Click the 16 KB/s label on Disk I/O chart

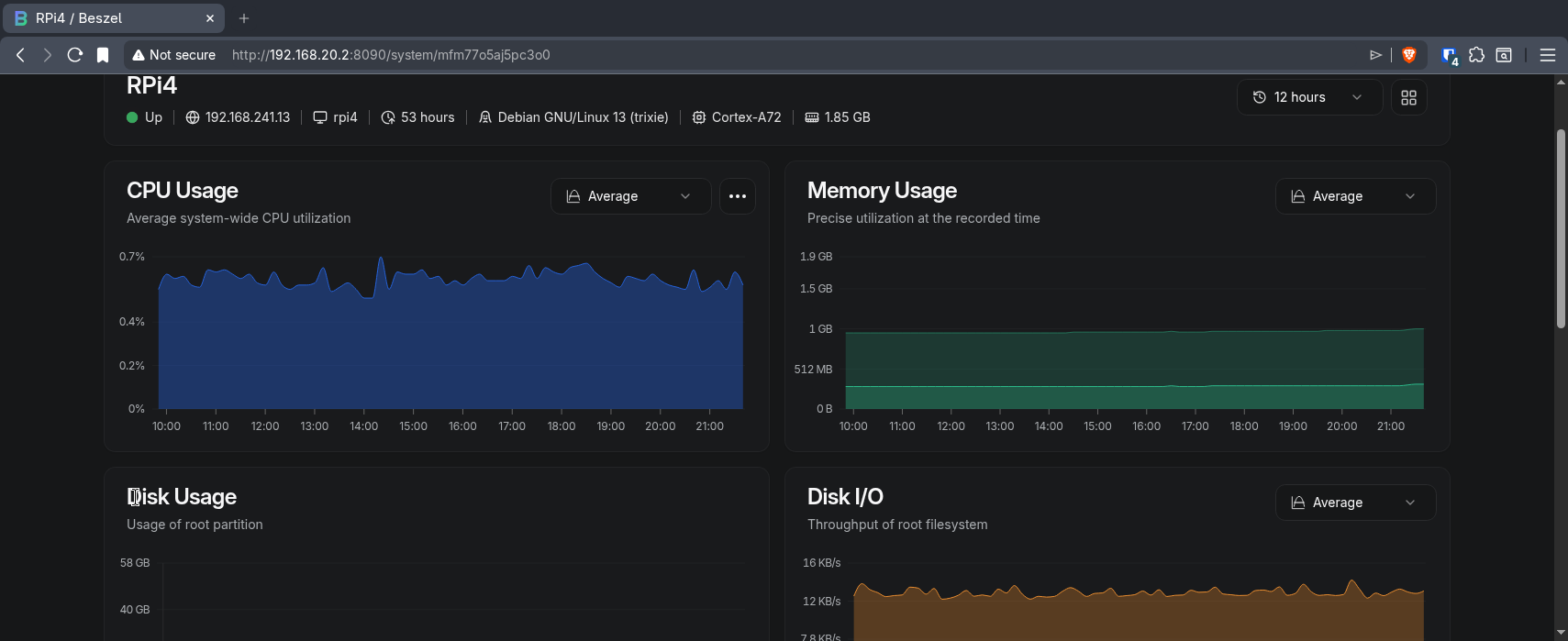coord(822,563)
